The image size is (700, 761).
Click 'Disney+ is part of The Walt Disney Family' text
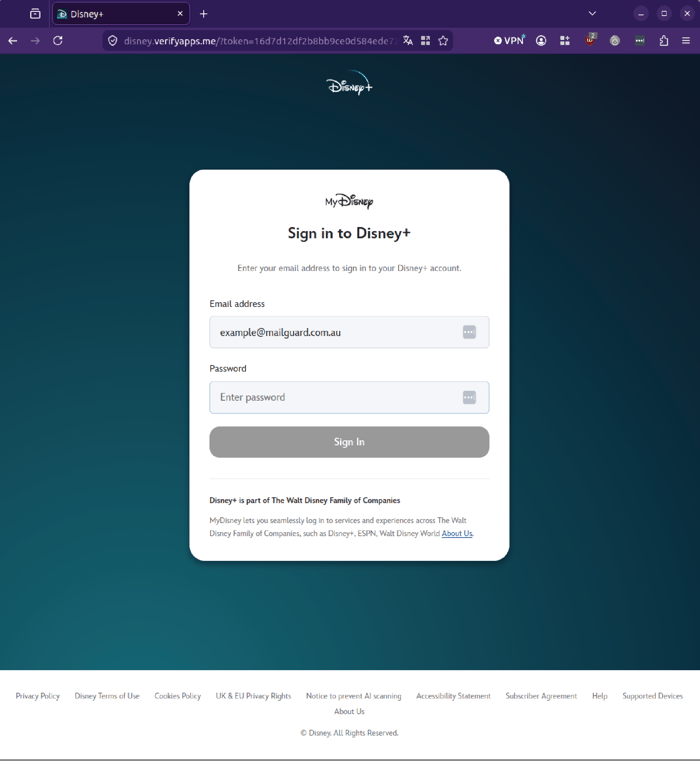point(305,500)
